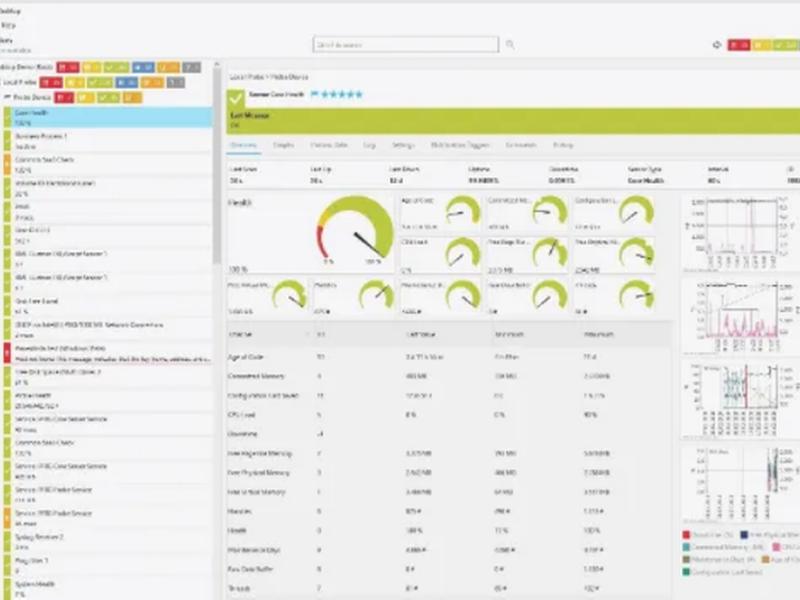
Task: Click the red status icon of the down sensor row
Action: 7,353
